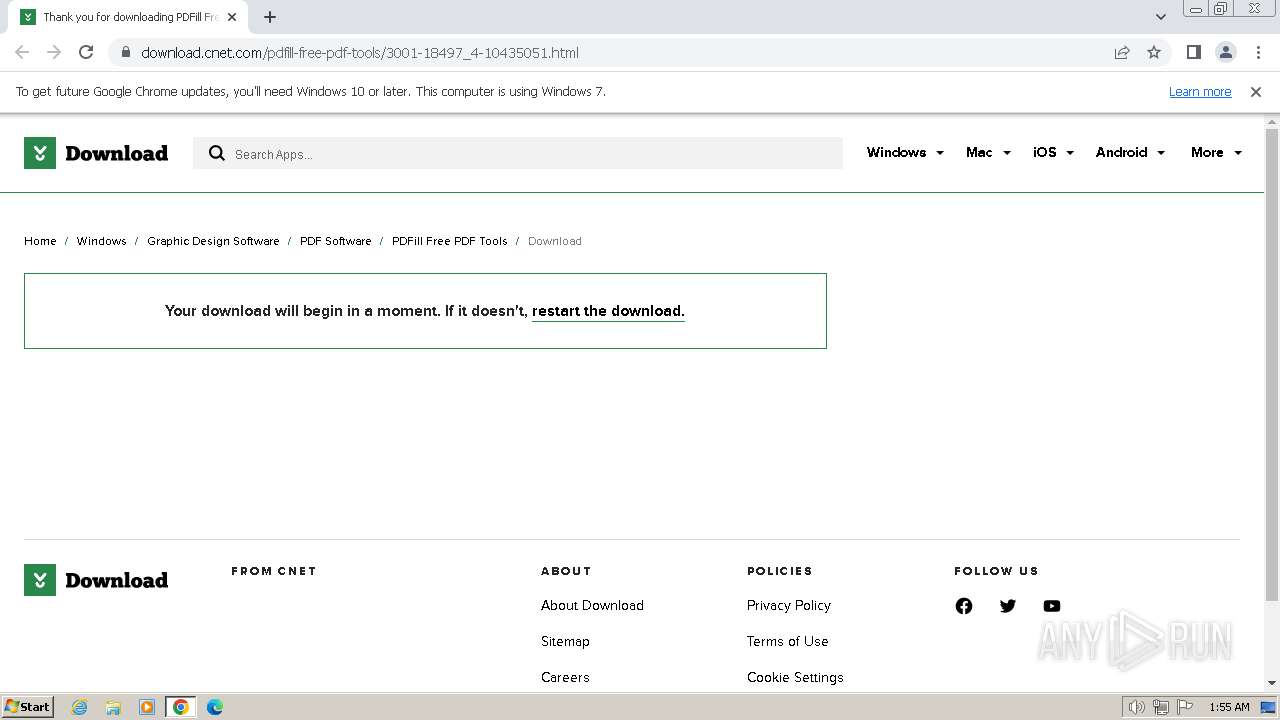The width and height of the screenshot is (1280, 720).
Task: Open the Twitter follow icon
Action: pos(1008,606)
